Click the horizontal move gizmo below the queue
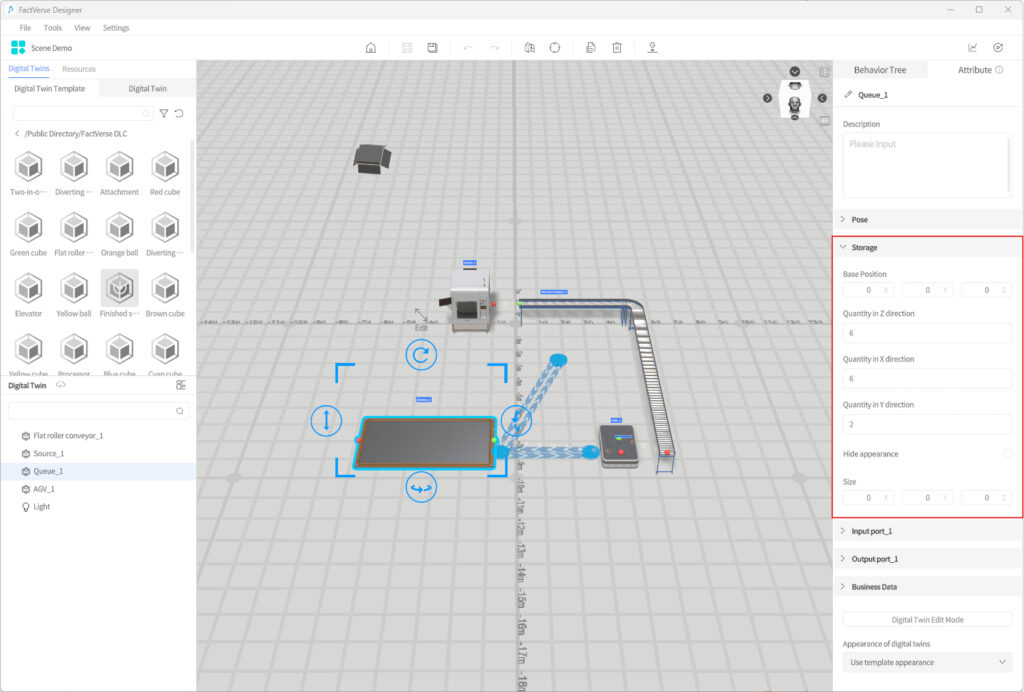Viewport: 1024px width, 692px height. [x=421, y=488]
